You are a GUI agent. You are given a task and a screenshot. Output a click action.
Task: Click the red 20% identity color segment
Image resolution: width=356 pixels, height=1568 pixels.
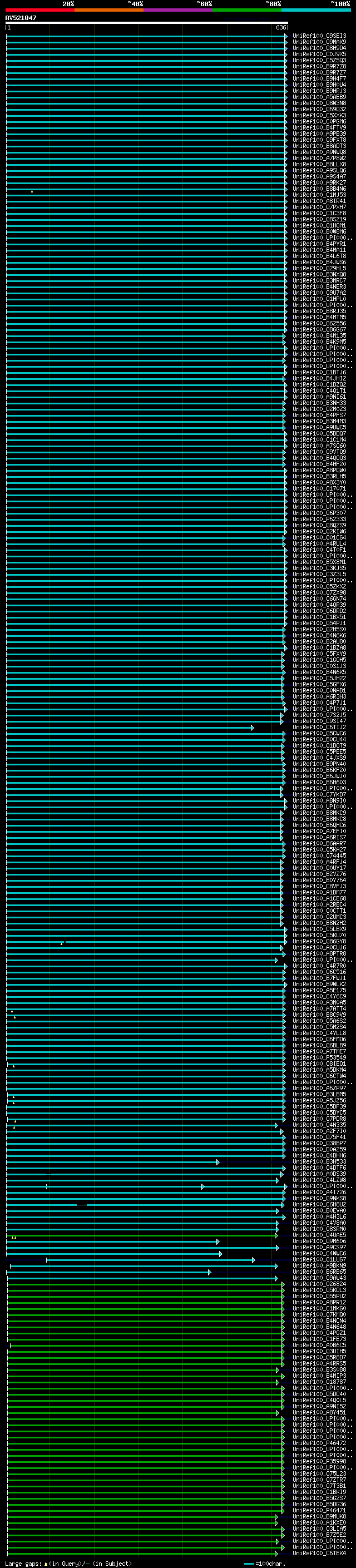(40, 10)
